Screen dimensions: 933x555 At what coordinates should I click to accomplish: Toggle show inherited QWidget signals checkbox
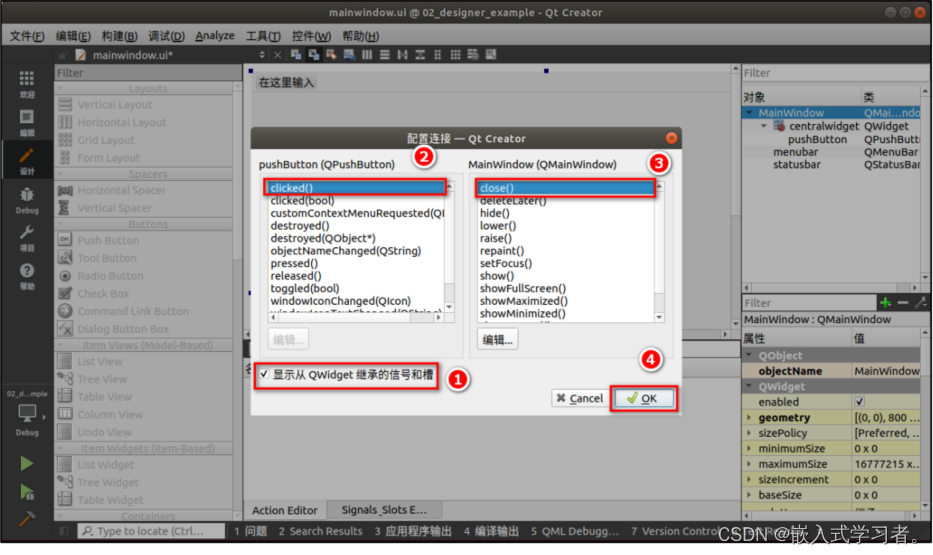coord(264,374)
